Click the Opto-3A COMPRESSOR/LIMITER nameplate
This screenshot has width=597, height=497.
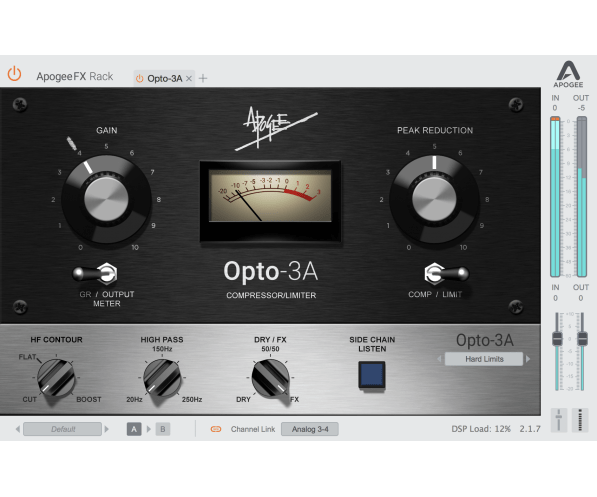point(271,280)
